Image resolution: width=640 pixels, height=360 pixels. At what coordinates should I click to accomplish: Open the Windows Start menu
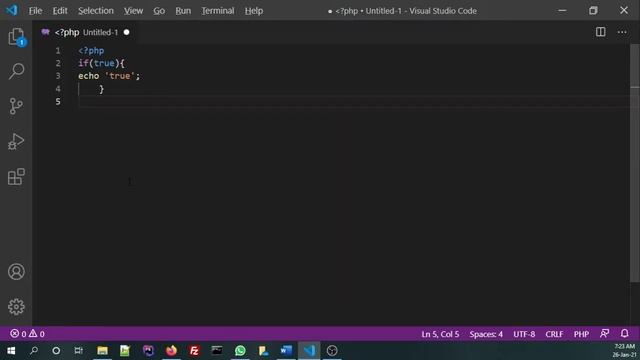click(11, 351)
